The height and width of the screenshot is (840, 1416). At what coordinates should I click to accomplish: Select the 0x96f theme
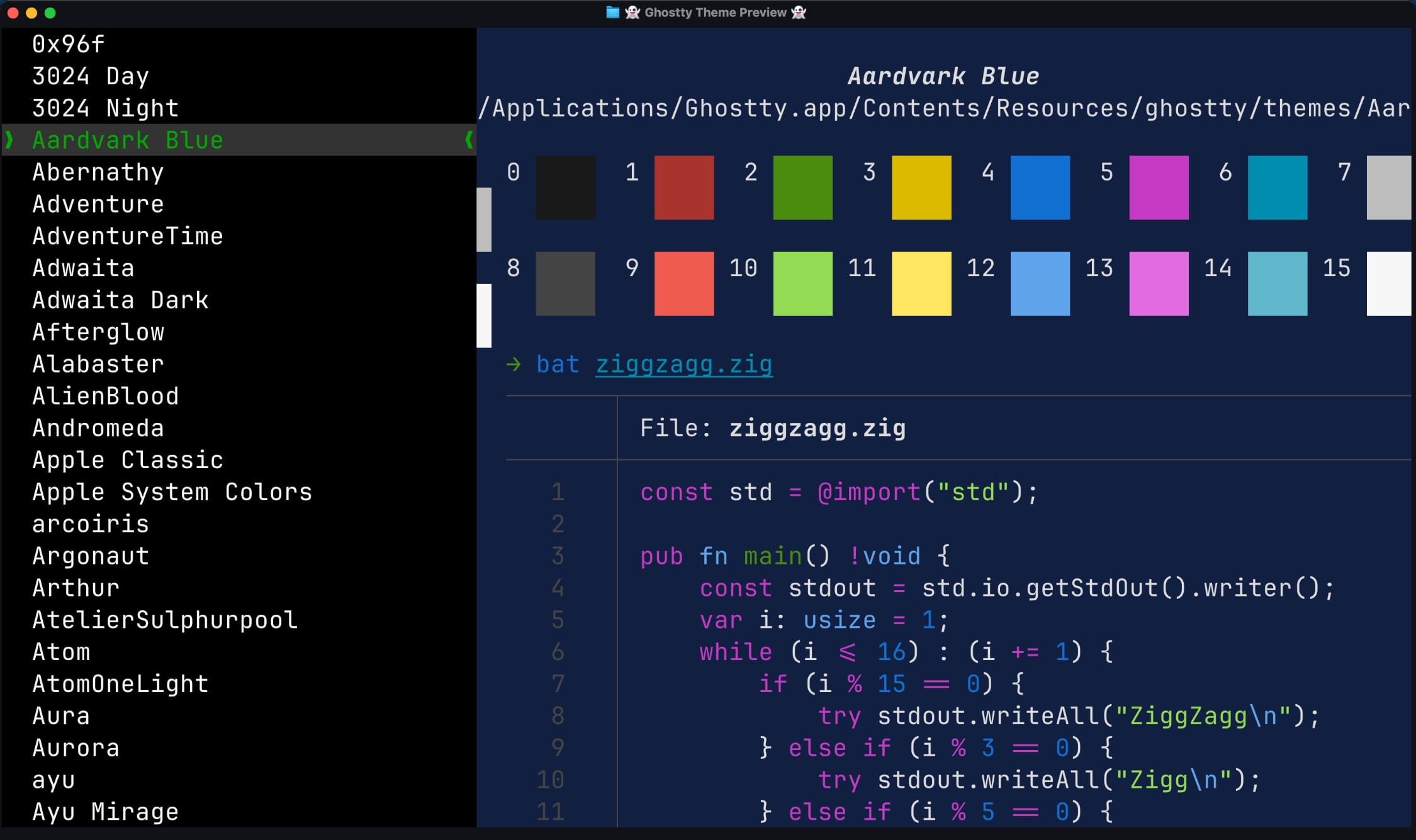pos(68,44)
